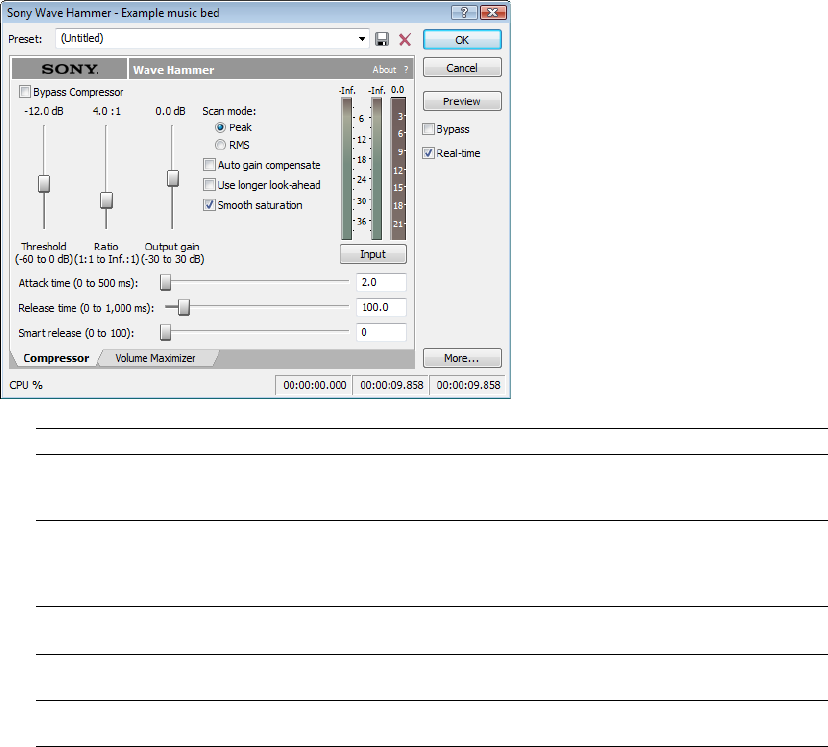Select RMS scan mode
828x747 pixels.
(x=220, y=145)
